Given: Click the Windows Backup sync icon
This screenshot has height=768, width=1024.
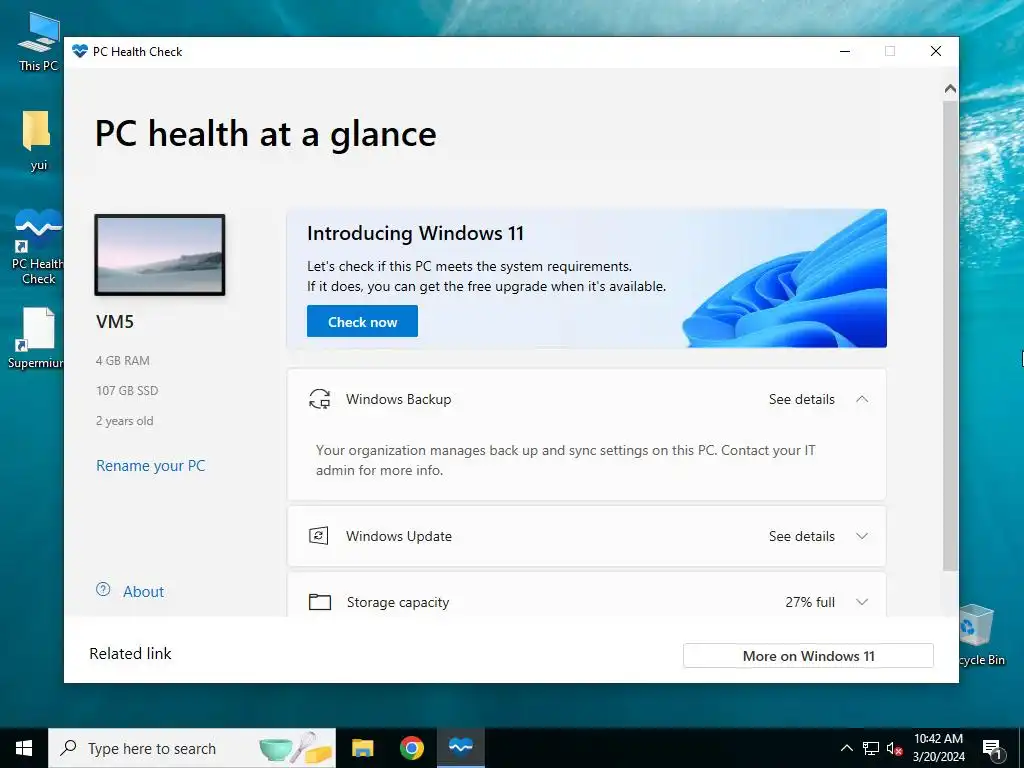Looking at the screenshot, I should pos(319,399).
